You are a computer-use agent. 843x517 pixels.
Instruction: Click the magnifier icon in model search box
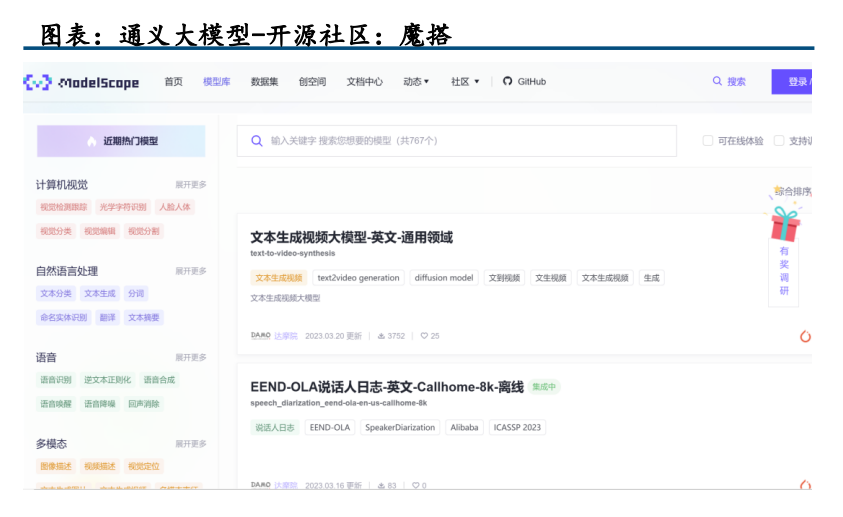(257, 141)
